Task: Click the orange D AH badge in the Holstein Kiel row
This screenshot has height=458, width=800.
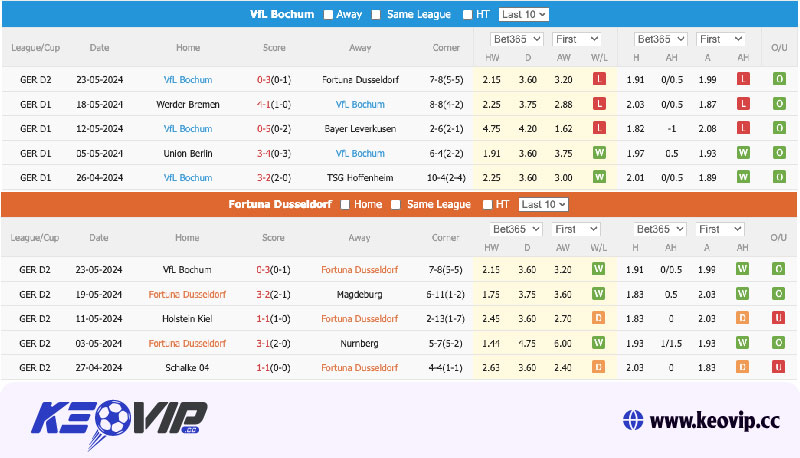Action: (742, 318)
